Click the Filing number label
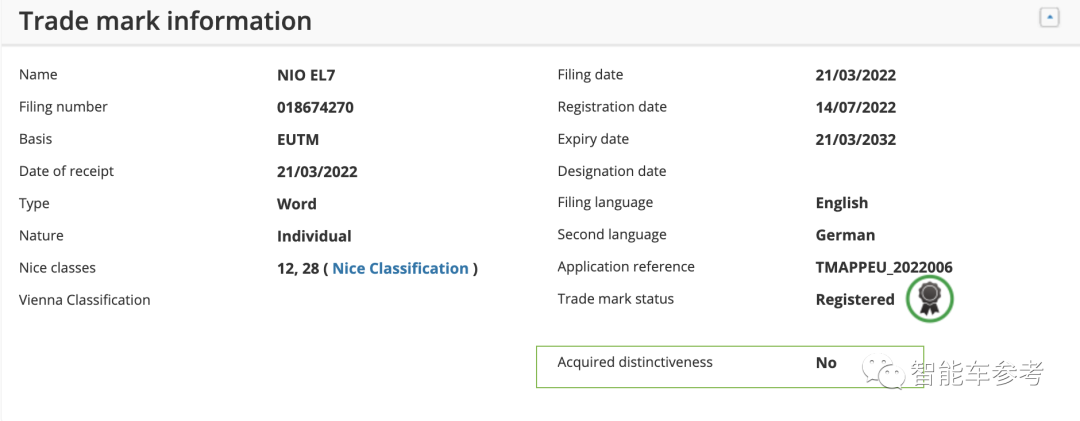This screenshot has width=1080, height=421. [x=63, y=107]
